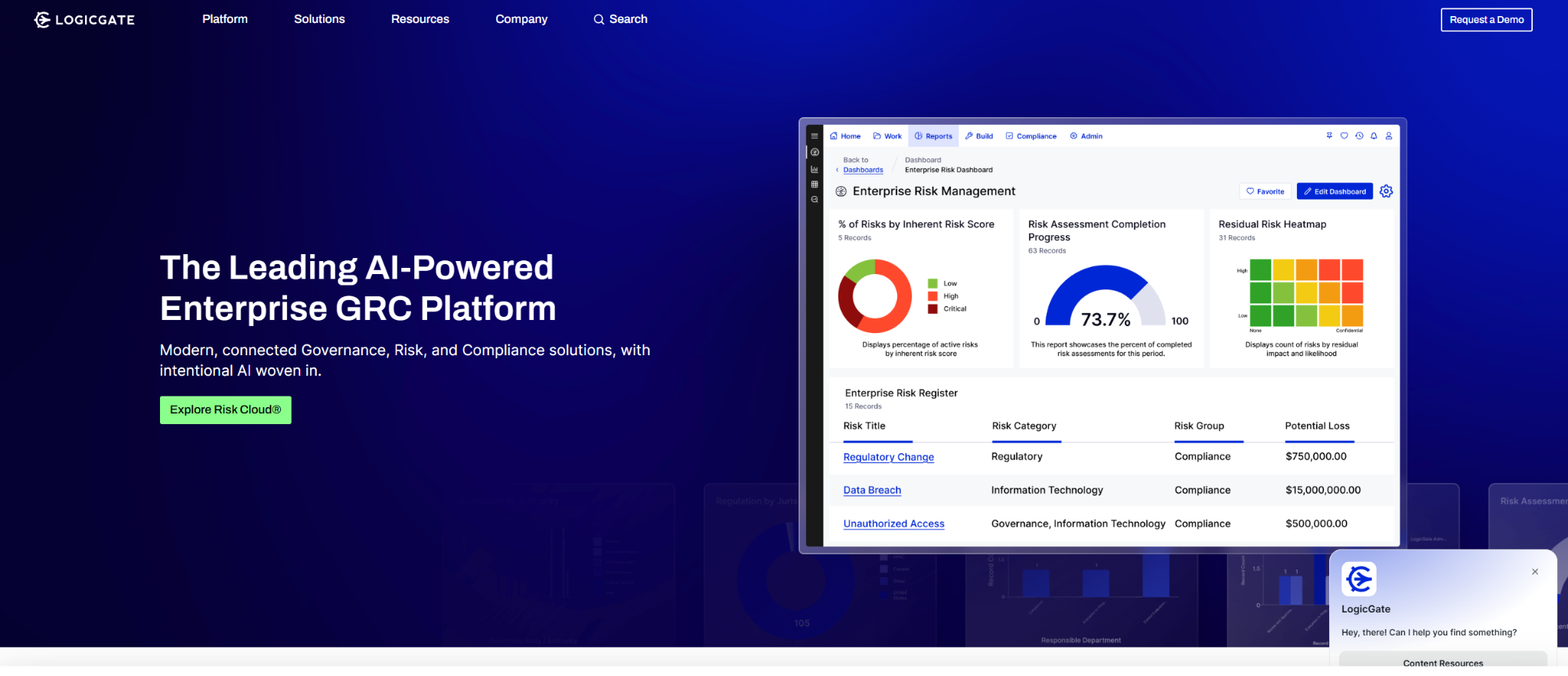The image size is (1568, 676).
Task: Click the notification bell icon in dashboard
Action: (1374, 136)
